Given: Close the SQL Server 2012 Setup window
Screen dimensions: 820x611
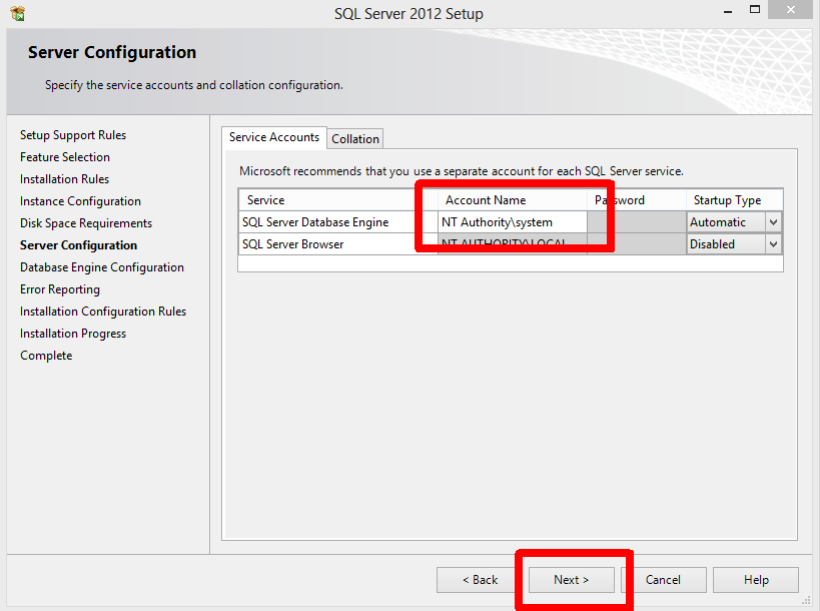Looking at the screenshot, I should (790, 10).
